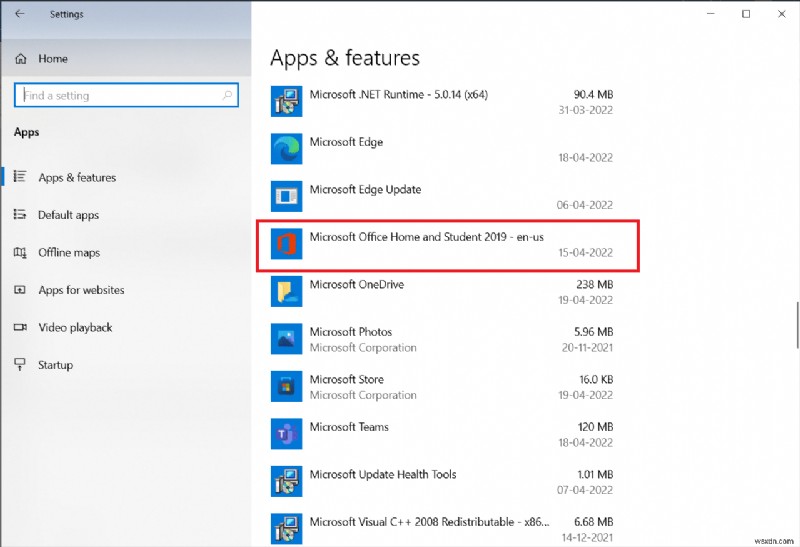Viewport: 800px width, 547px height.
Task: Click the Microsoft Office logo icon
Action: (x=286, y=243)
